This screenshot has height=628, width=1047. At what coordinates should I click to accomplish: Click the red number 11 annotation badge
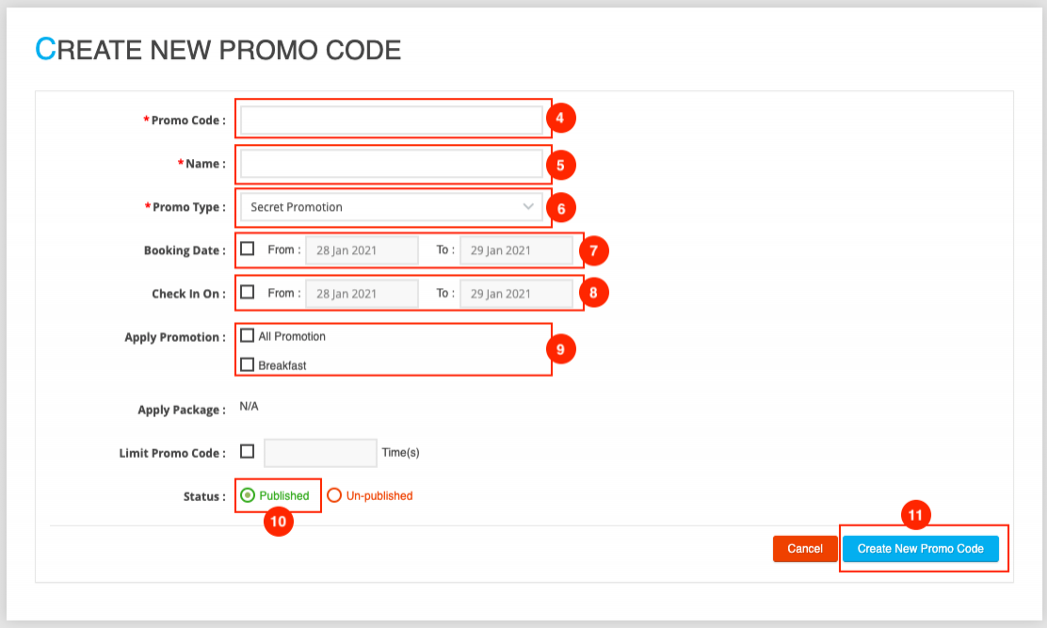point(916,516)
